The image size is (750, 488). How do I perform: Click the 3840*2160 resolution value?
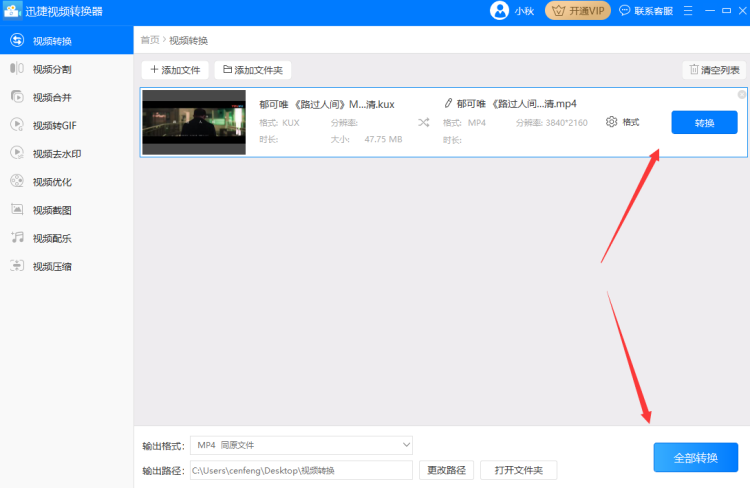pyautogui.click(x=566, y=123)
